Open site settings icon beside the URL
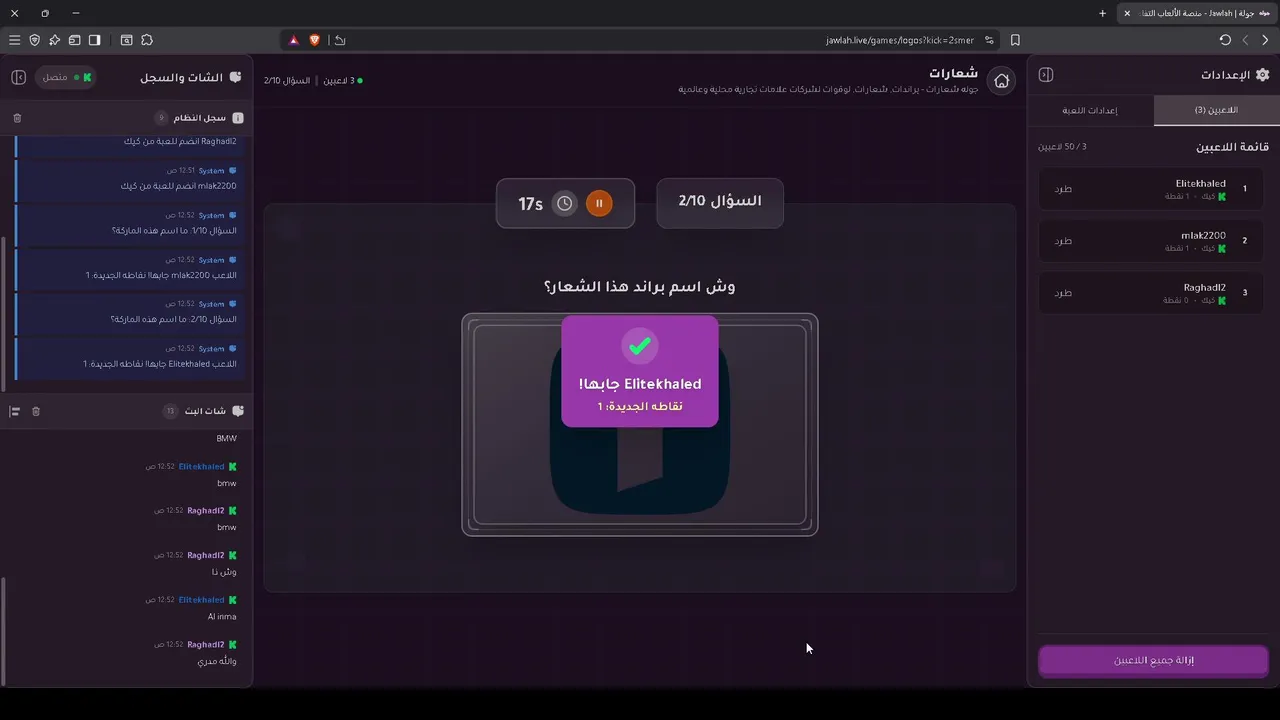The height and width of the screenshot is (720, 1280). coord(989,40)
